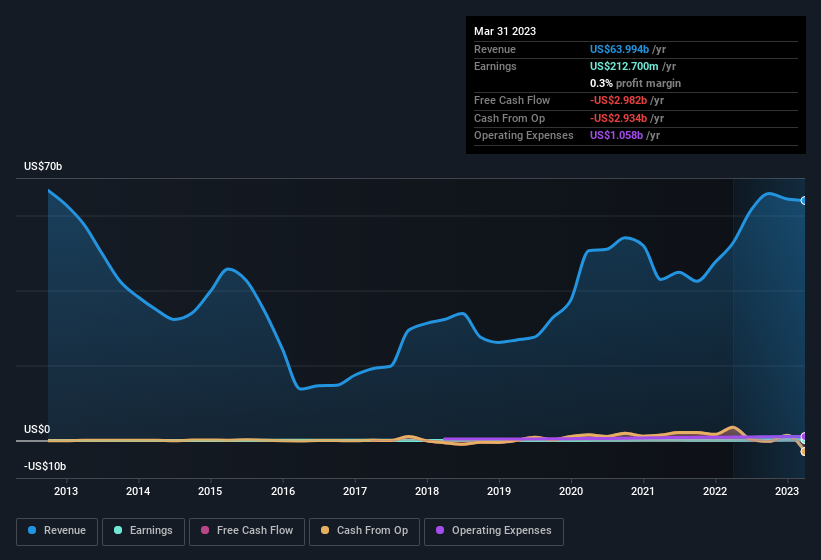This screenshot has height=560, width=821.
Task: Click the -US$2.934b cash from op value
Action: (x=618, y=118)
